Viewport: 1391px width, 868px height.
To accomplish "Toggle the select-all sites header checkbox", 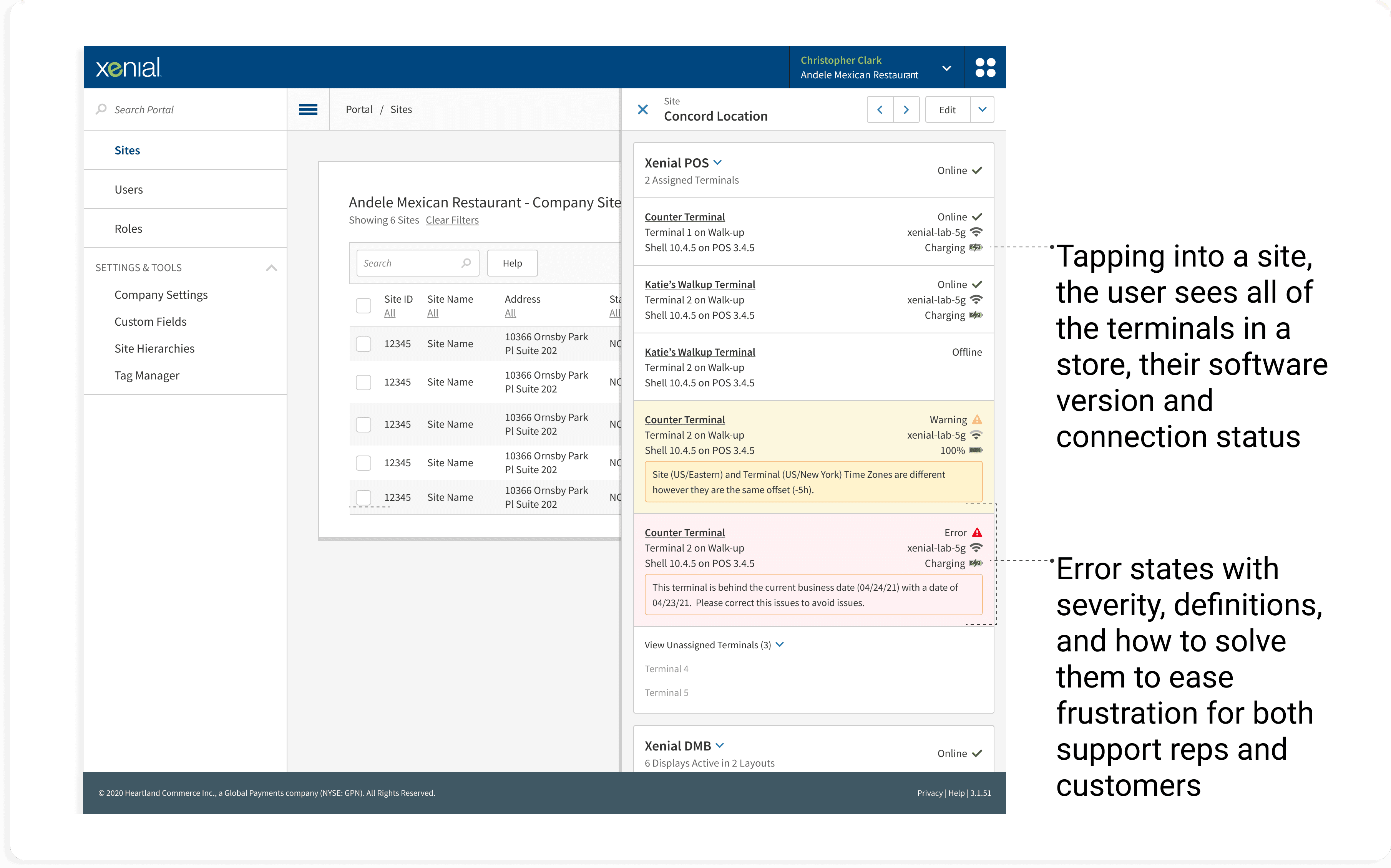I will (363, 305).
